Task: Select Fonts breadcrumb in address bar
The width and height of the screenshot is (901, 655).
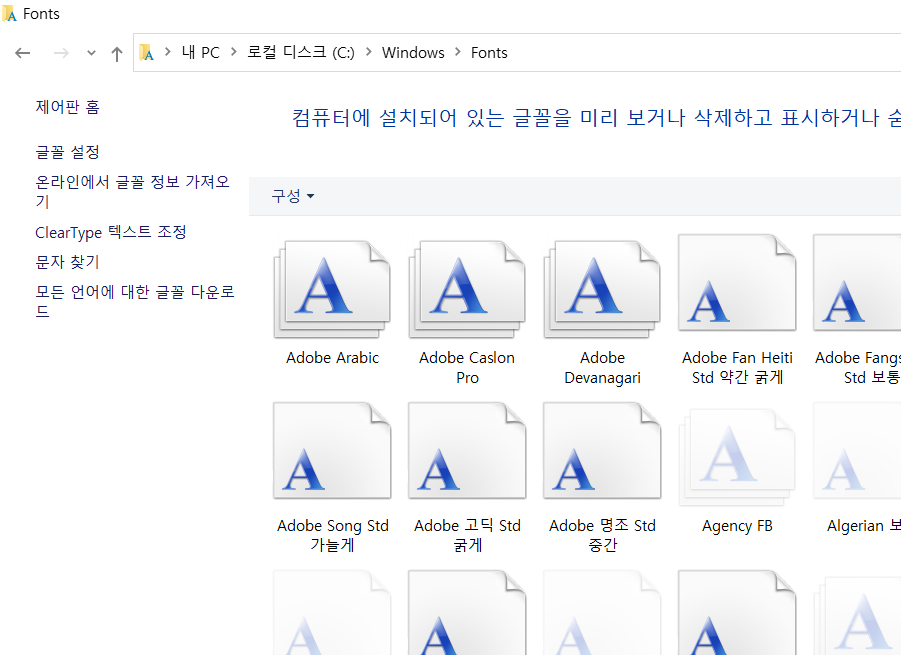Action: click(x=489, y=52)
